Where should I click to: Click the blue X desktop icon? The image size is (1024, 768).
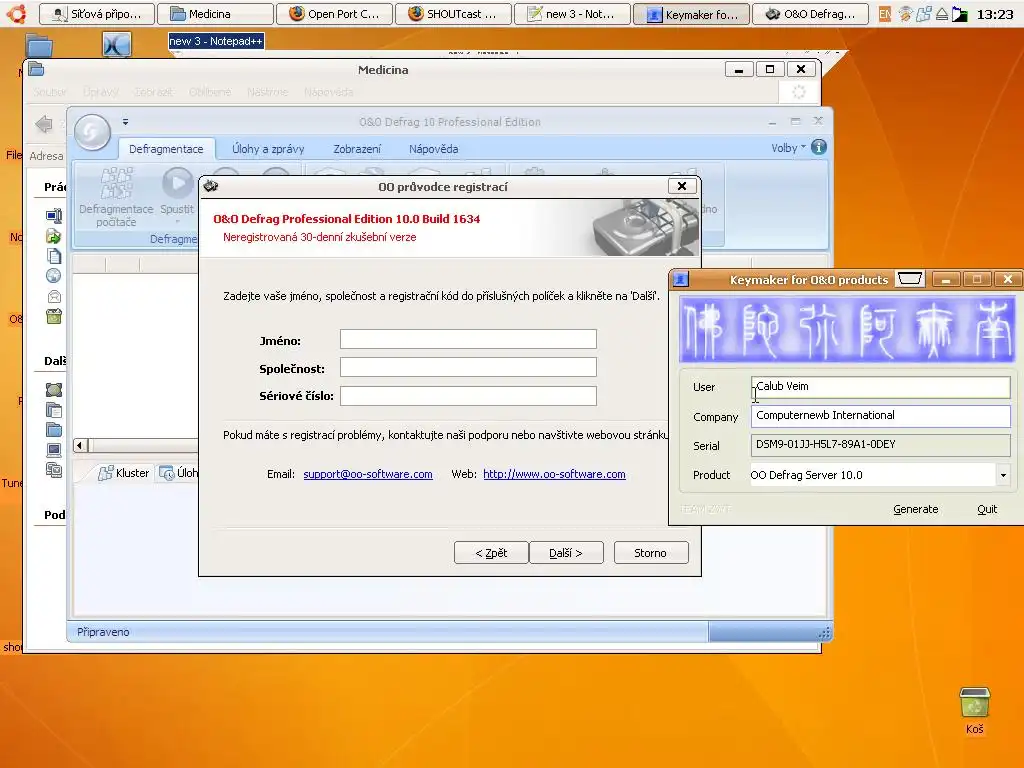(117, 44)
